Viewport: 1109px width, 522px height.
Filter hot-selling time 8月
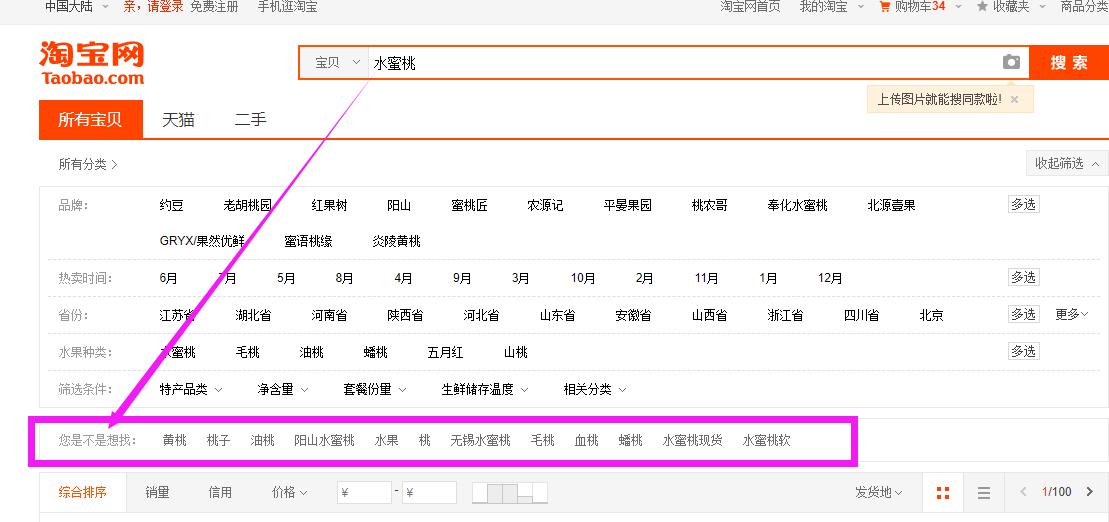coord(344,278)
